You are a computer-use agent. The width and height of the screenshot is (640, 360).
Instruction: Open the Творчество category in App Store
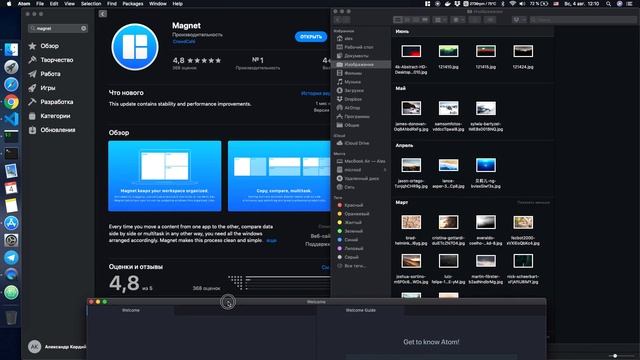(x=51, y=60)
